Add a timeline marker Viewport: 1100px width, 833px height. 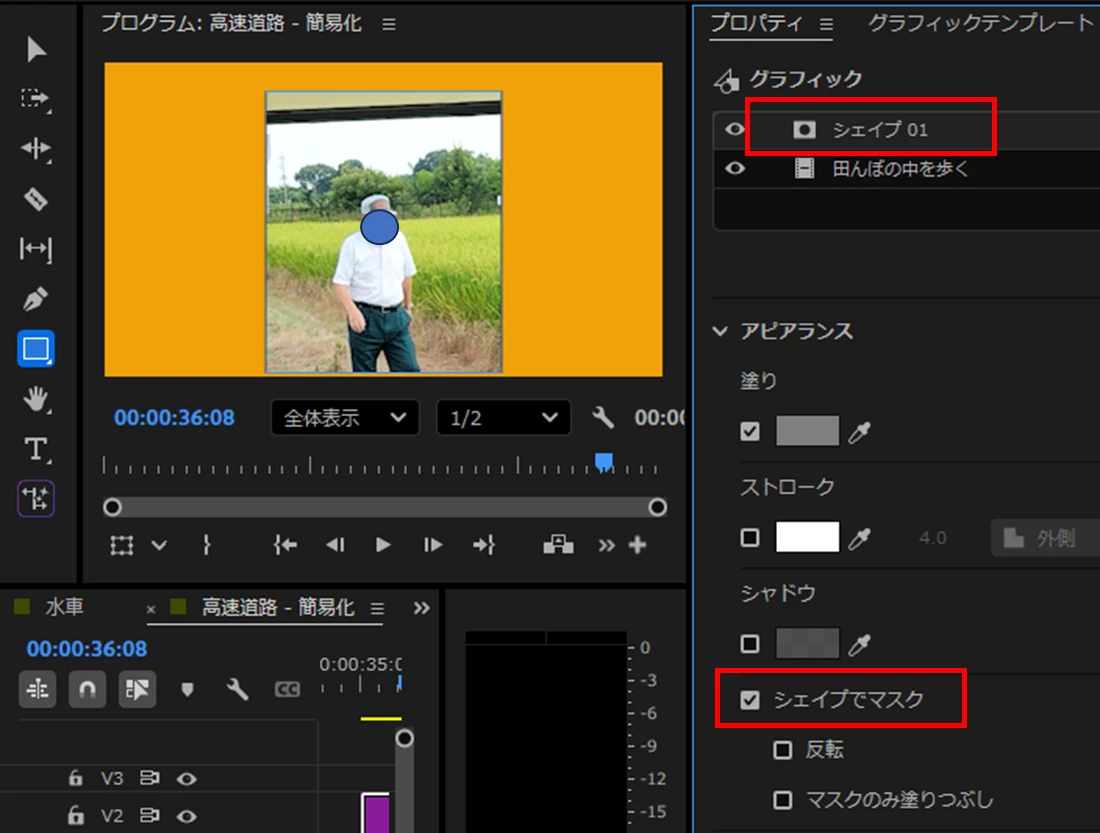click(187, 690)
